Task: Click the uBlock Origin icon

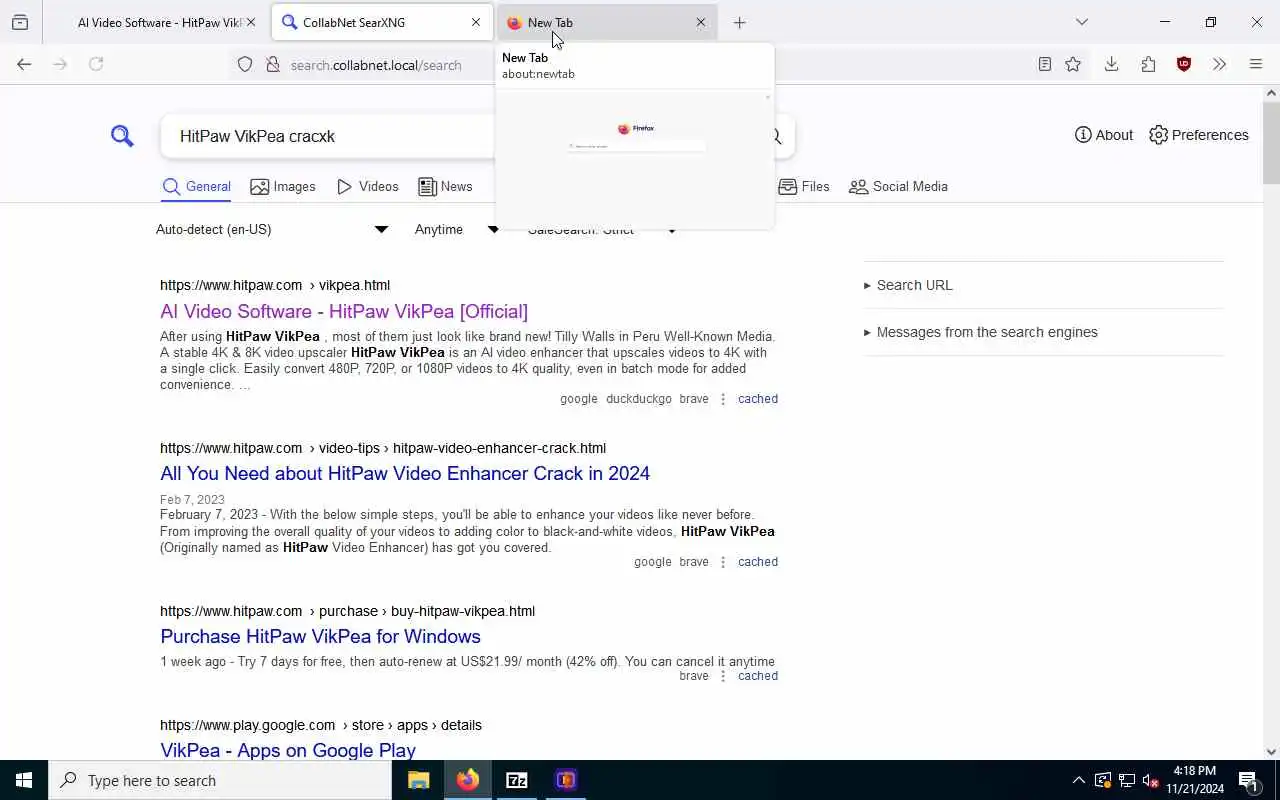Action: coord(1184,64)
